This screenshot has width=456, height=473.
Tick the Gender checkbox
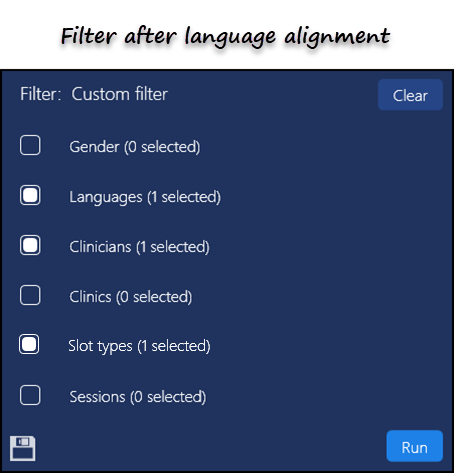30,145
